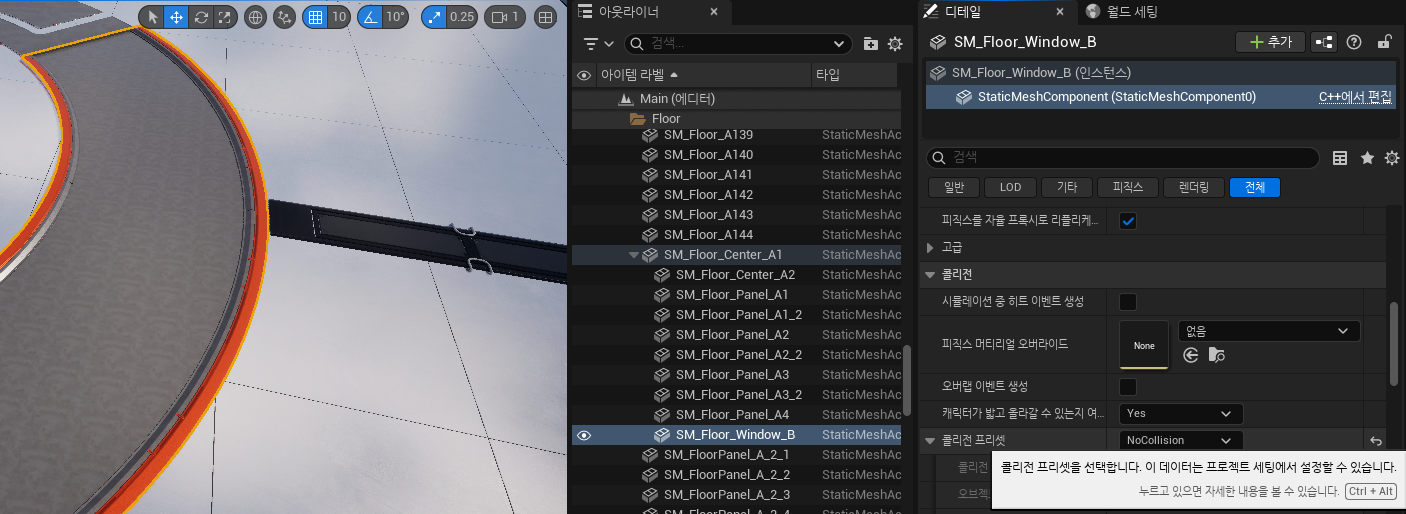Toggle rotation angle snapping
1406x514 pixels.
(369, 17)
